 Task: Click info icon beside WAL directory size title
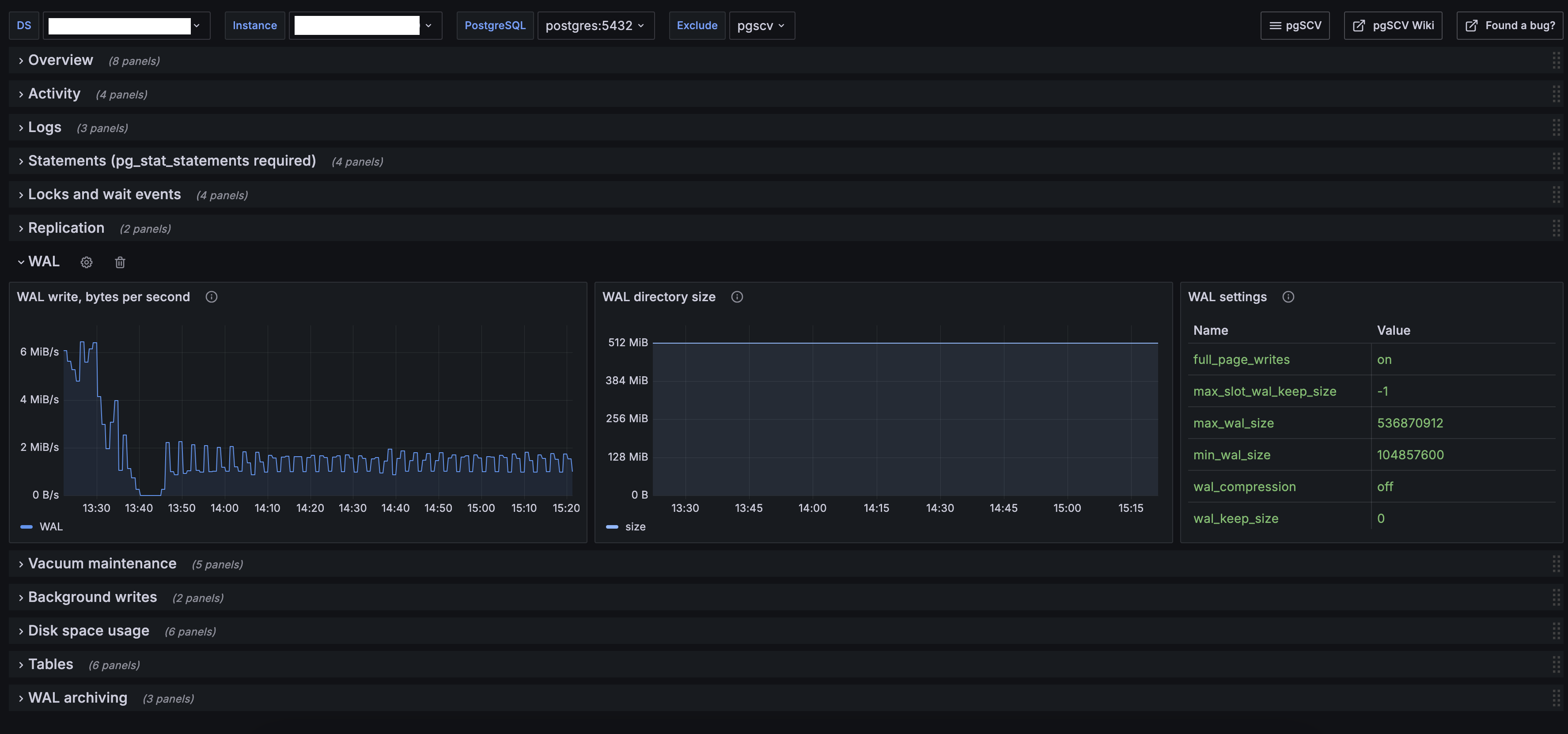[x=737, y=297]
